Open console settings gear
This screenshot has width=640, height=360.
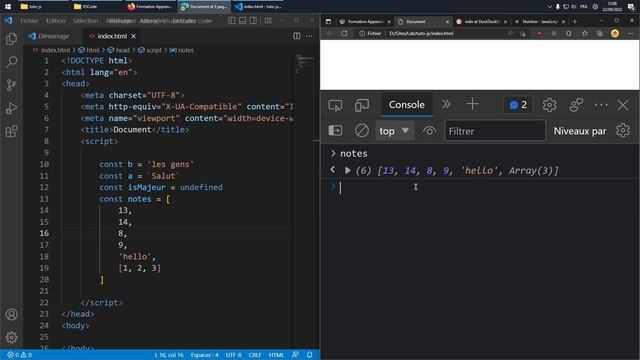(x=623, y=131)
